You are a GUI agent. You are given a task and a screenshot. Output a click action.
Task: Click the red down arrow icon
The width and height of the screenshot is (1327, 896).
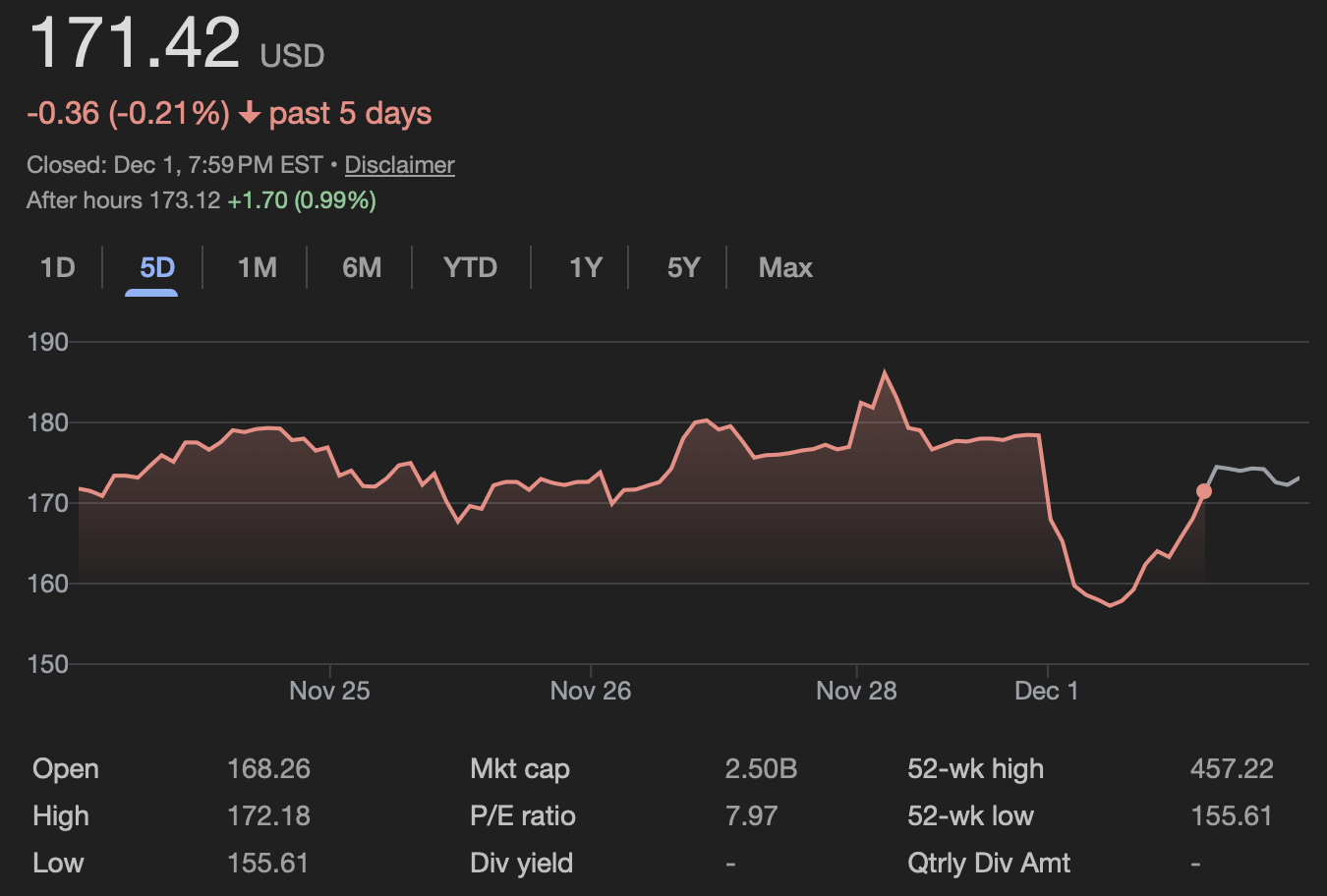point(250,114)
